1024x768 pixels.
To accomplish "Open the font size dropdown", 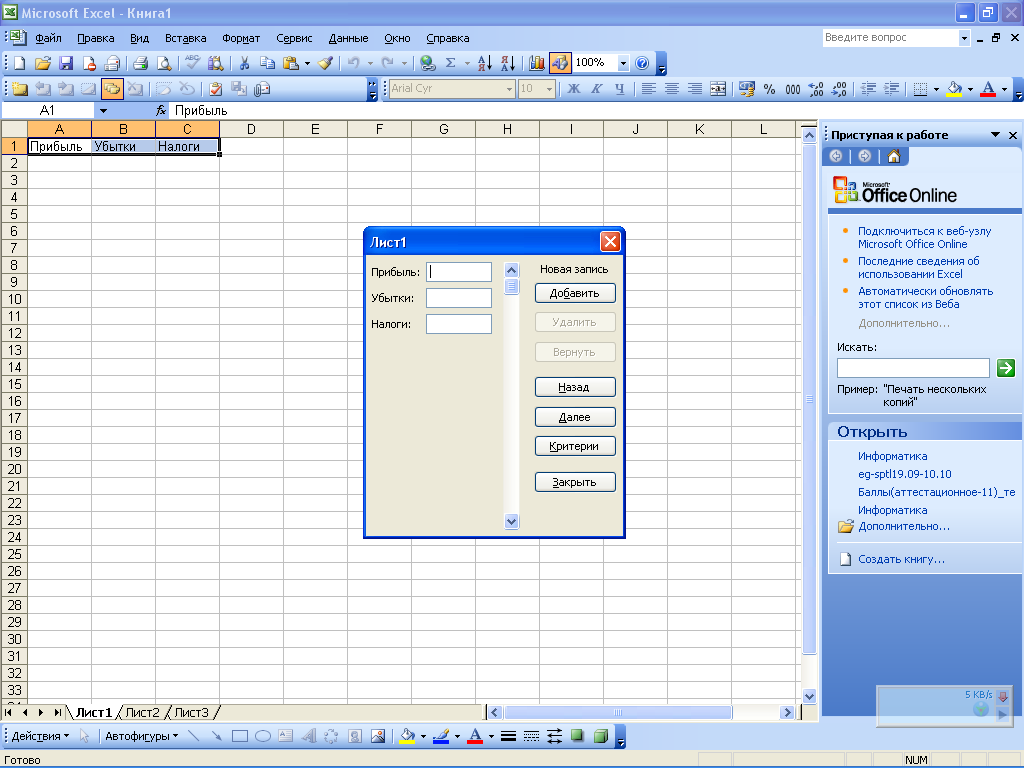I will tap(549, 89).
